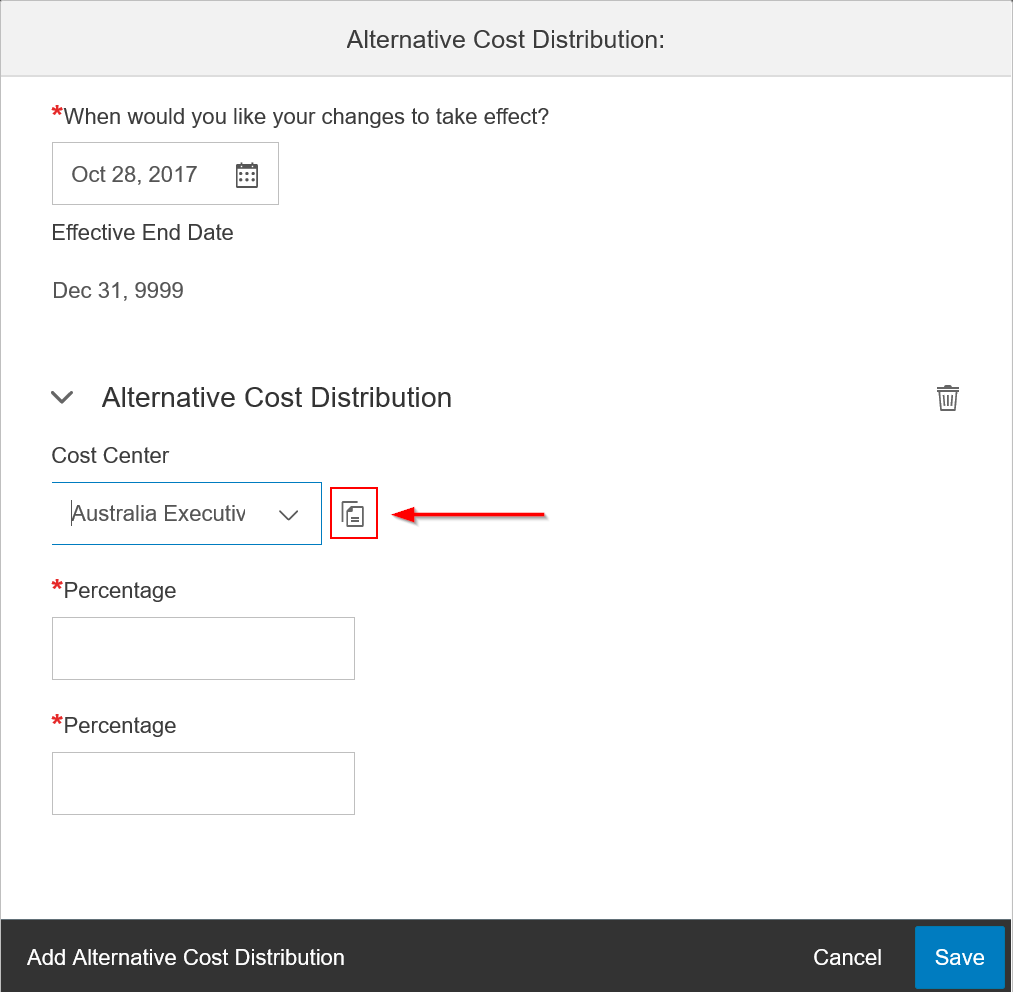Click the Effective End Date label
1013x992 pixels.
click(142, 233)
